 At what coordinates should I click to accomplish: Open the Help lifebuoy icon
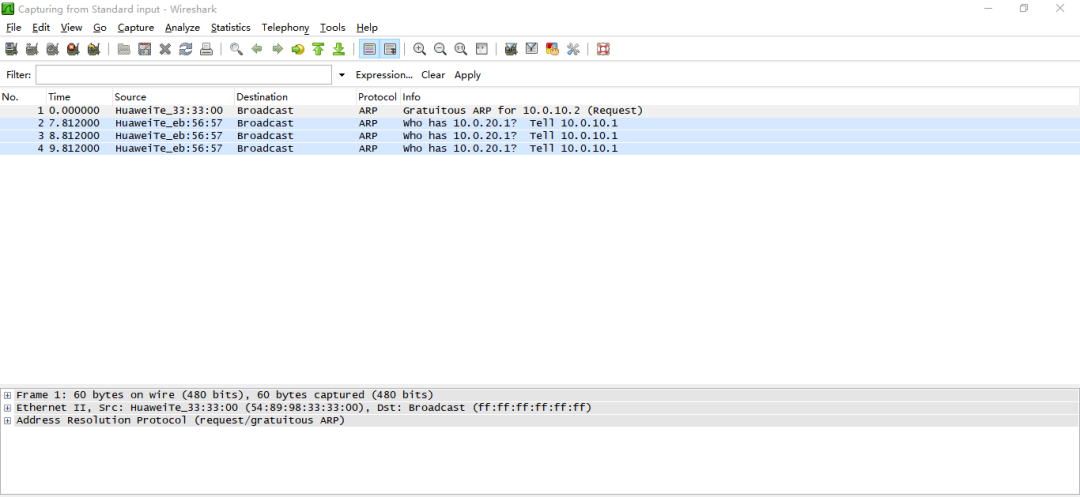(603, 49)
